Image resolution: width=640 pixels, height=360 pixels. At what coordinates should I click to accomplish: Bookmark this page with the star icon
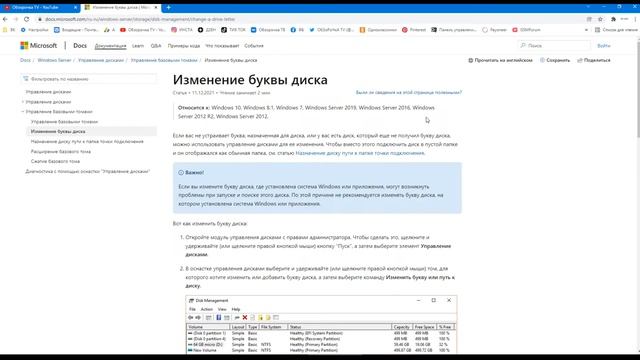pos(600,19)
